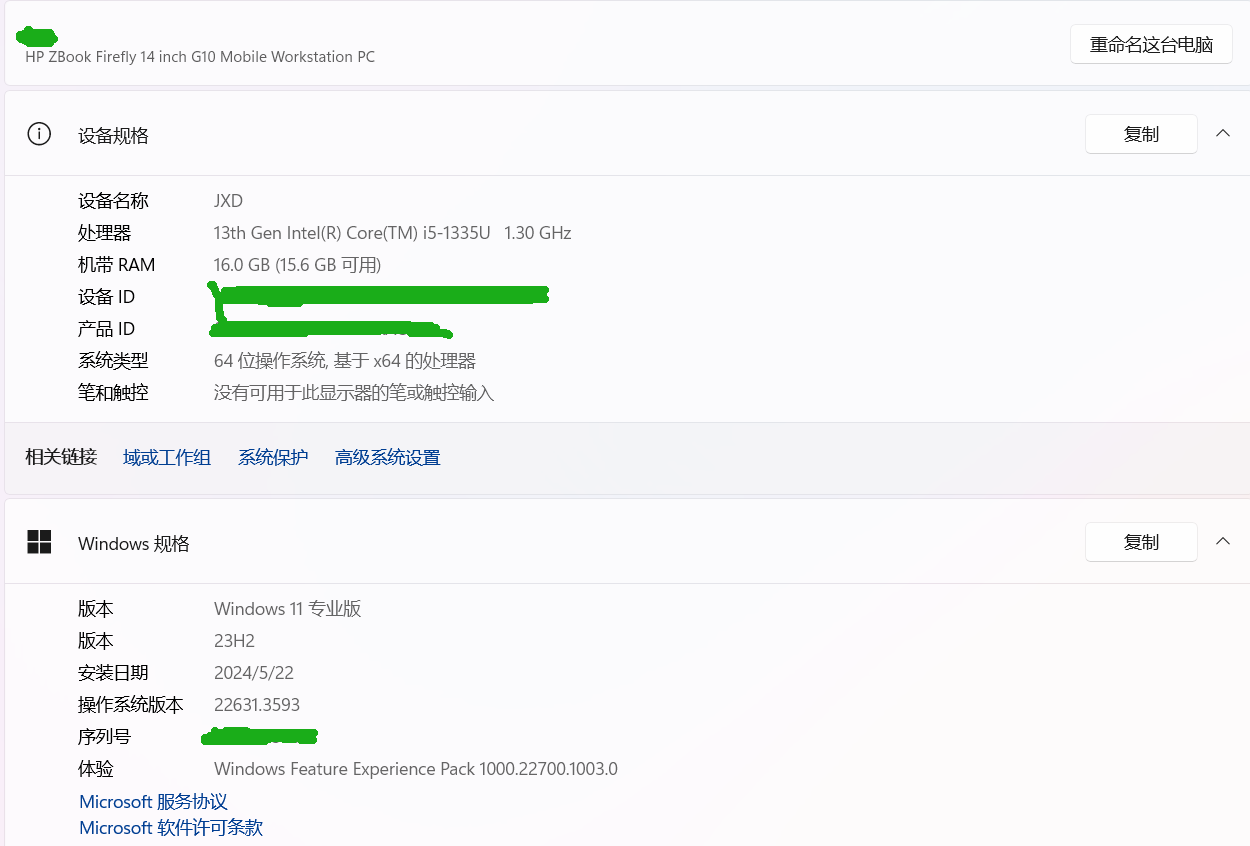Open the 域或工作组 link
The width and height of the screenshot is (1250, 846).
click(167, 458)
